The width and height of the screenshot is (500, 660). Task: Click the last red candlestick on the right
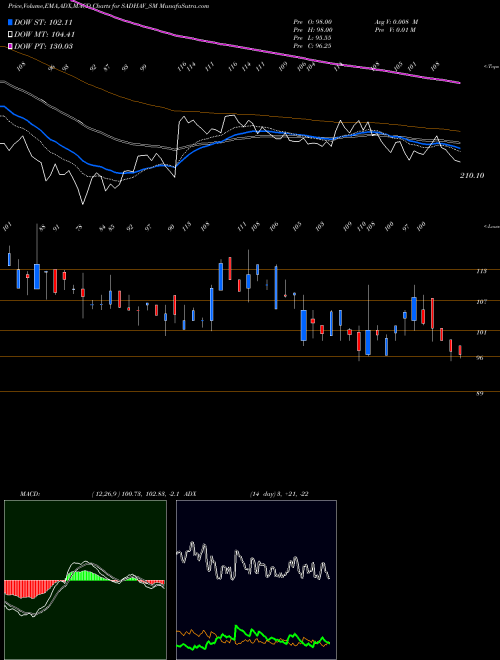pyautogui.click(x=460, y=351)
